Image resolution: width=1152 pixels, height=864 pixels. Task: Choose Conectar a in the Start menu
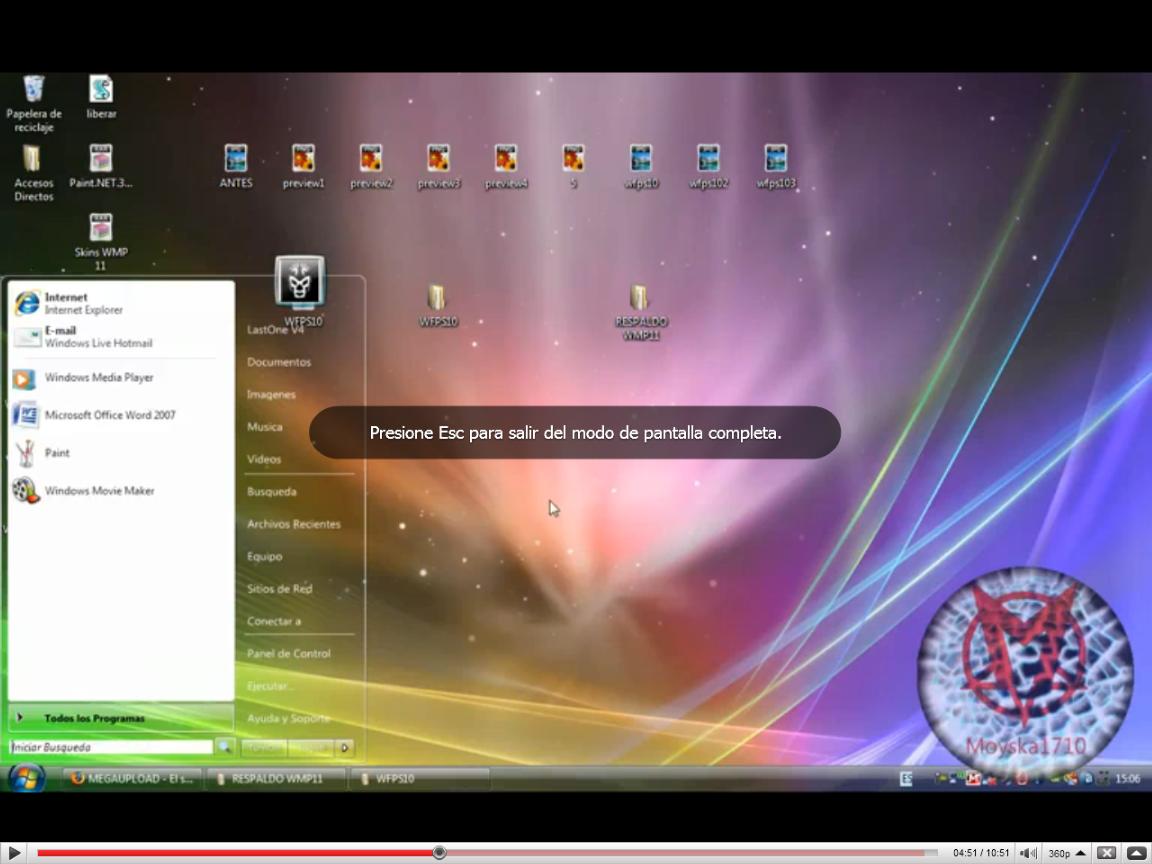[x=274, y=621]
